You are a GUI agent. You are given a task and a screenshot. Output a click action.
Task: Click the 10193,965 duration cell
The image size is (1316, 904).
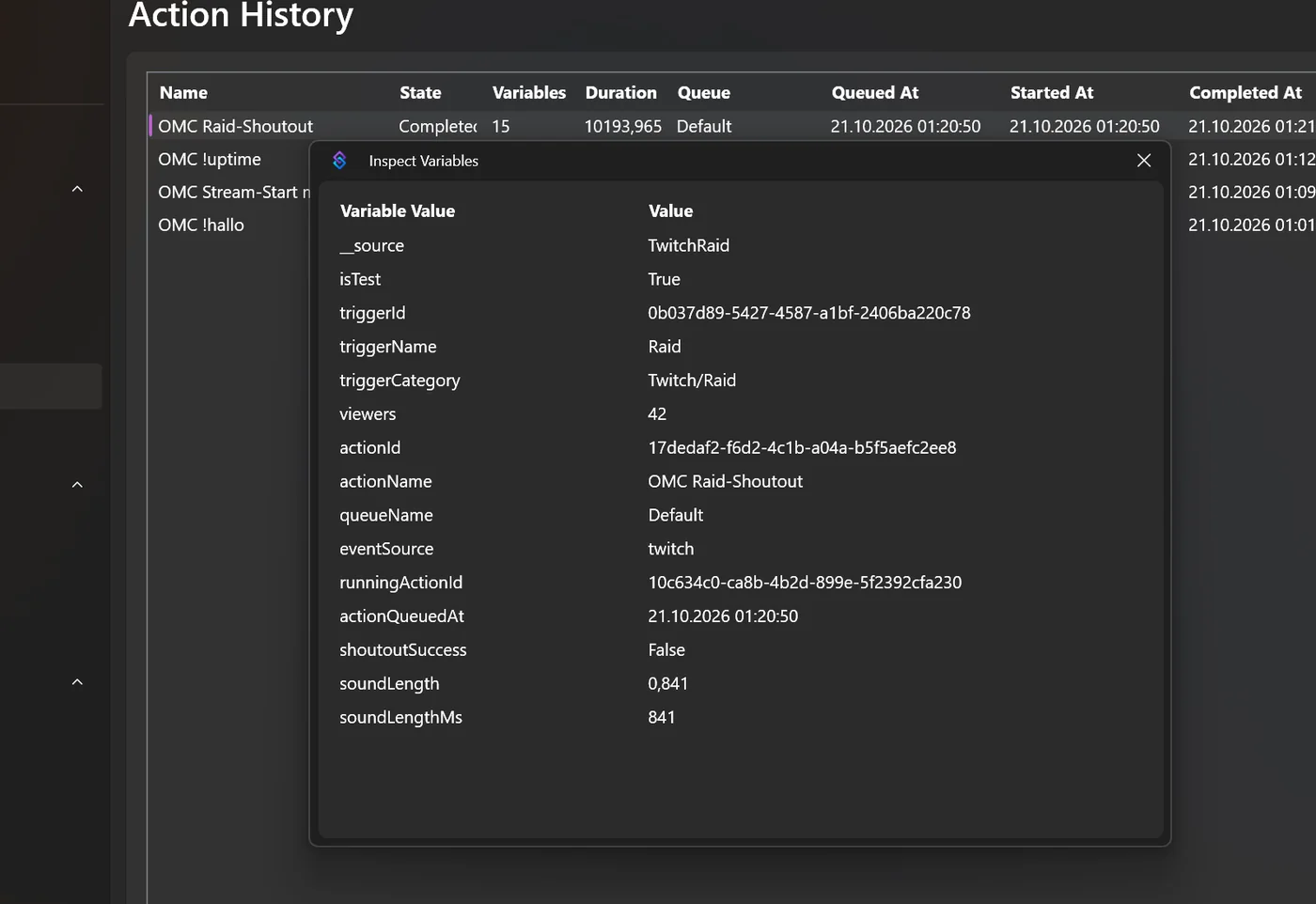tap(622, 126)
